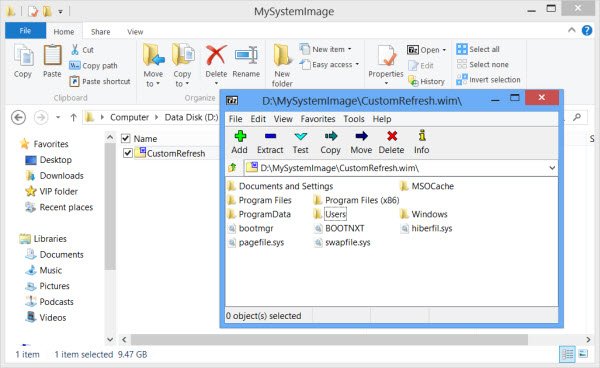Click the Paste icon in Explorer ribbon
Viewport: 600px width, 368px height.
52,55
